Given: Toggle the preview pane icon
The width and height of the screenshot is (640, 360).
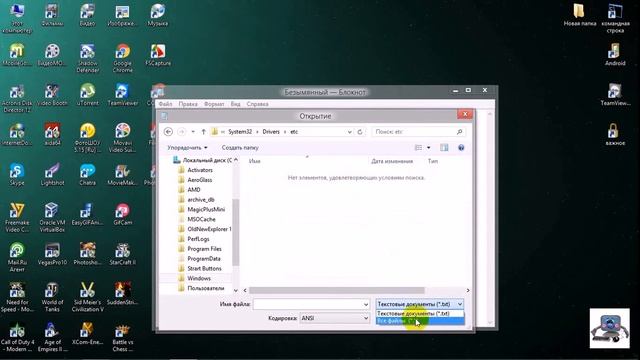Looking at the screenshot, I should coord(444,148).
